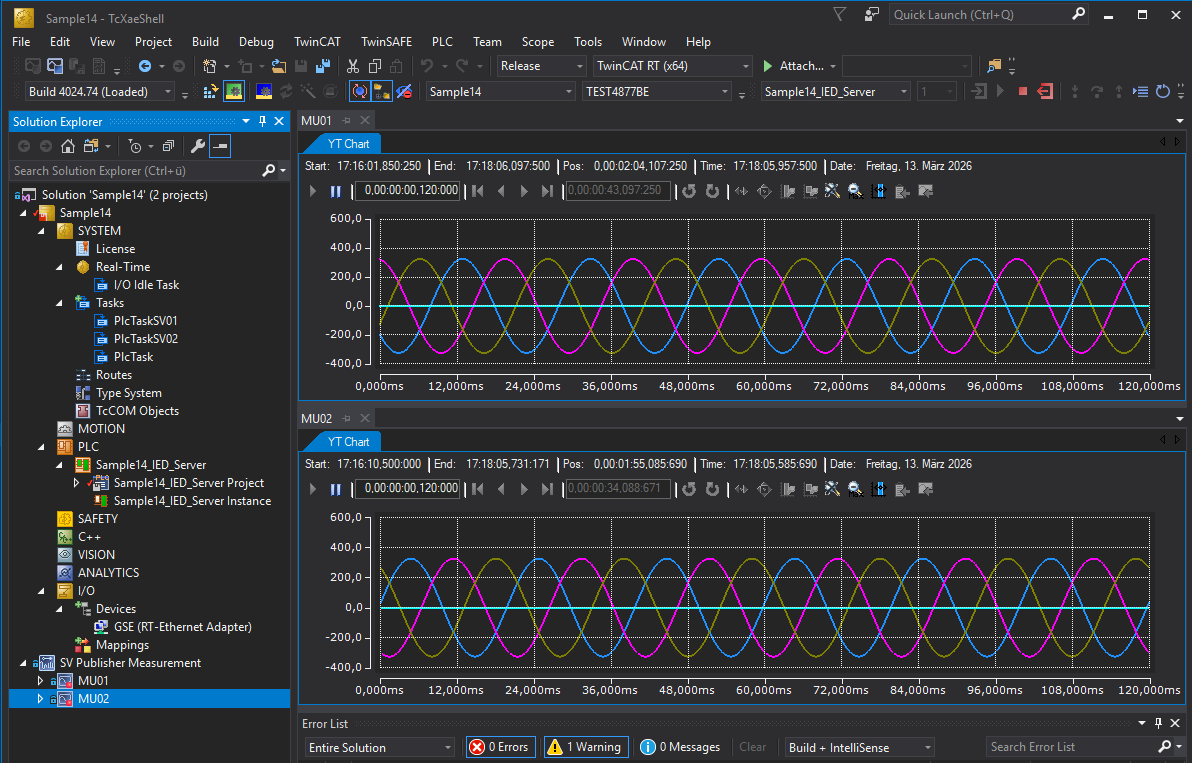This screenshot has width=1192, height=763.
Task: Click the navigate backward toolbar arrow
Action: pos(144,66)
